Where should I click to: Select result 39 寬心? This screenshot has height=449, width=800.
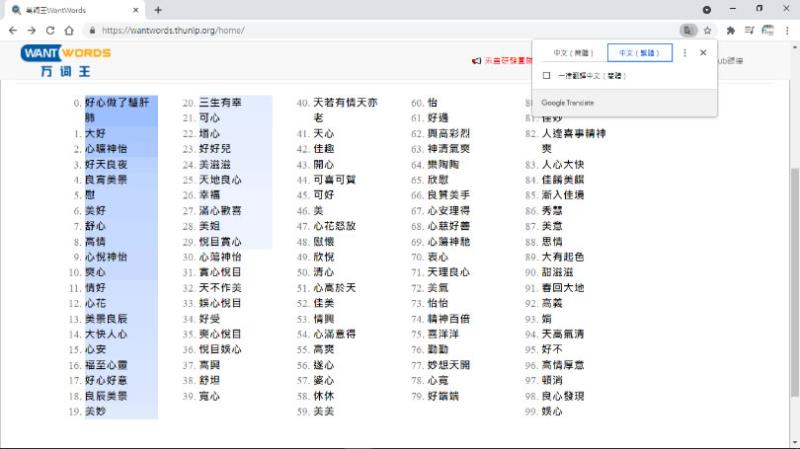click(x=209, y=396)
